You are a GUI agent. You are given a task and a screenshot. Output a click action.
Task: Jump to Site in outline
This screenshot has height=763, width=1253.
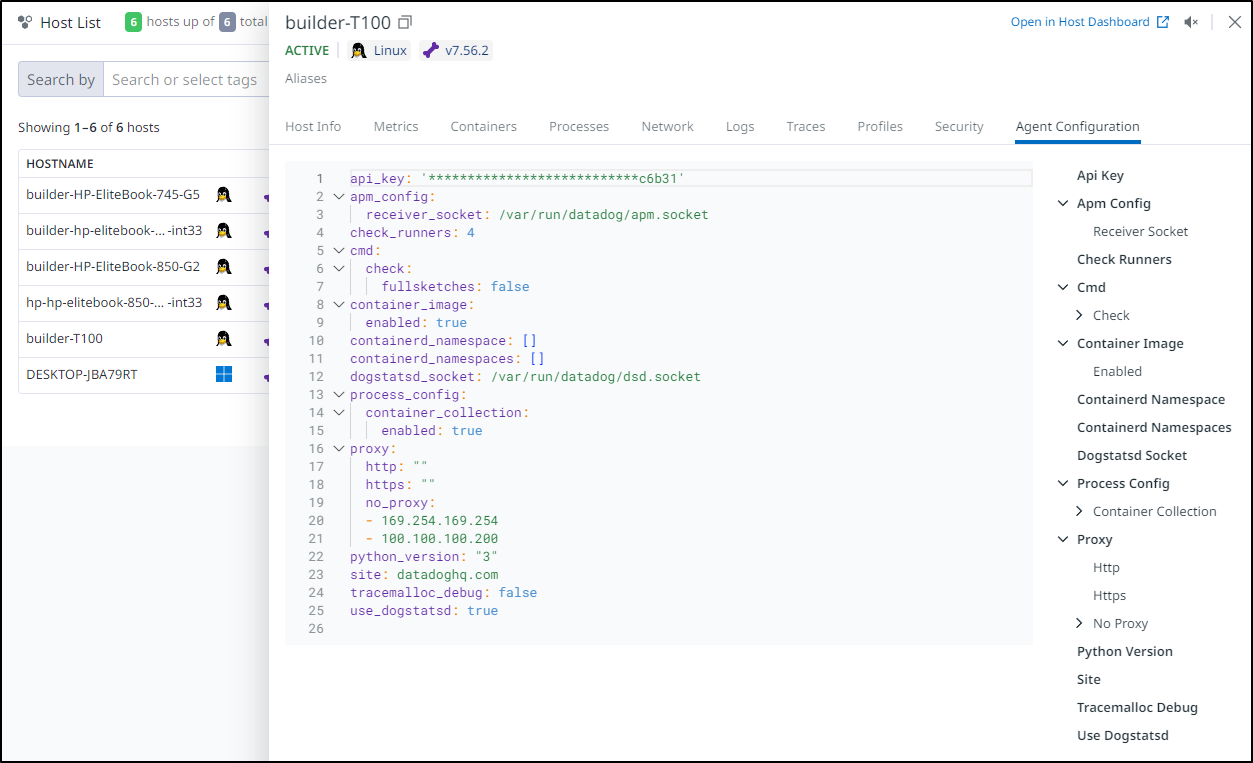click(1089, 679)
